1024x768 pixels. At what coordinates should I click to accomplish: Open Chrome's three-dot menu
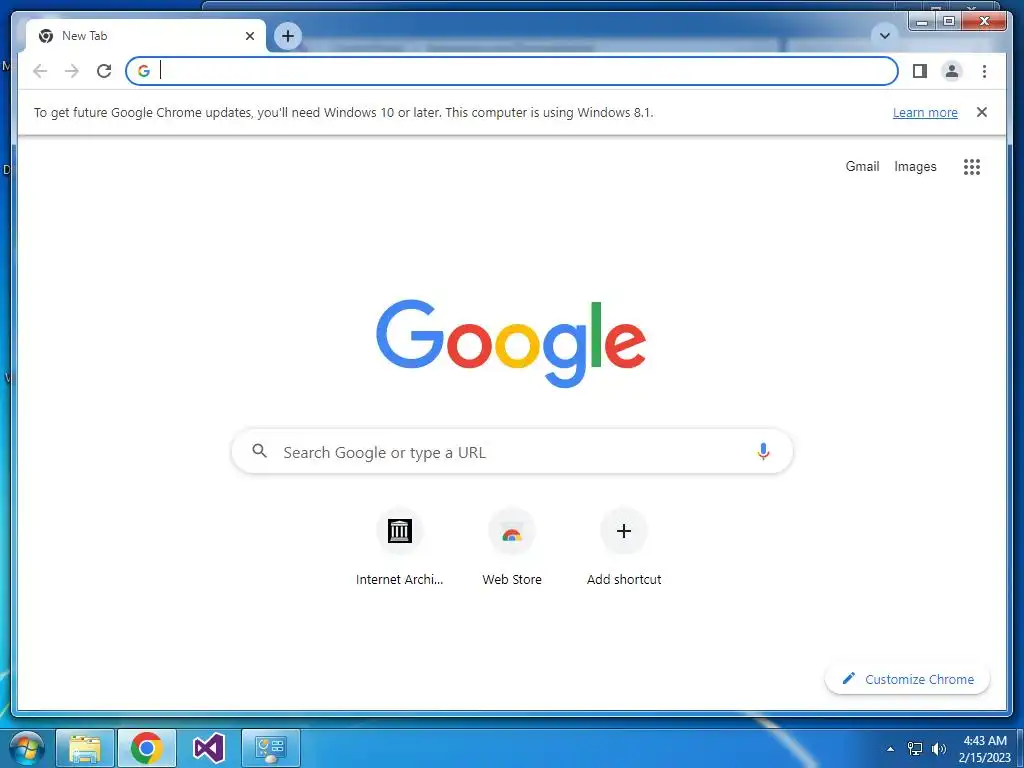click(984, 71)
